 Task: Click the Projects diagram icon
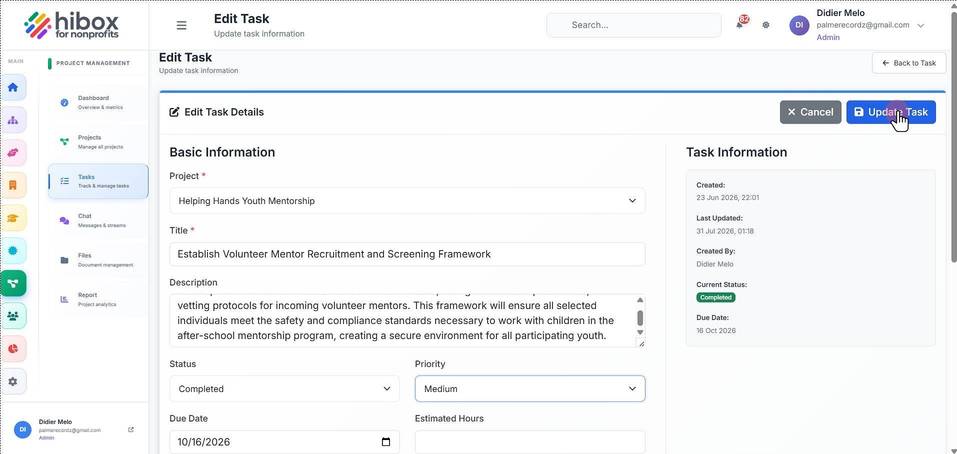[65, 142]
